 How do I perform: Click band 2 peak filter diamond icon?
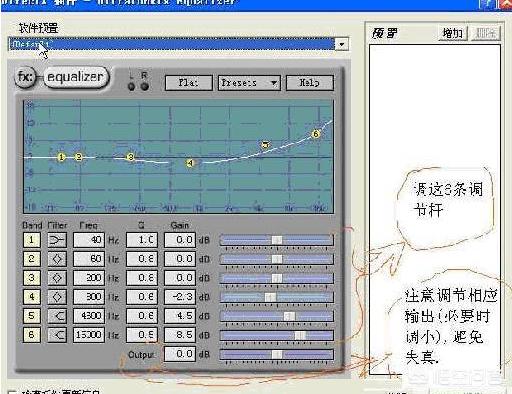(x=57, y=259)
